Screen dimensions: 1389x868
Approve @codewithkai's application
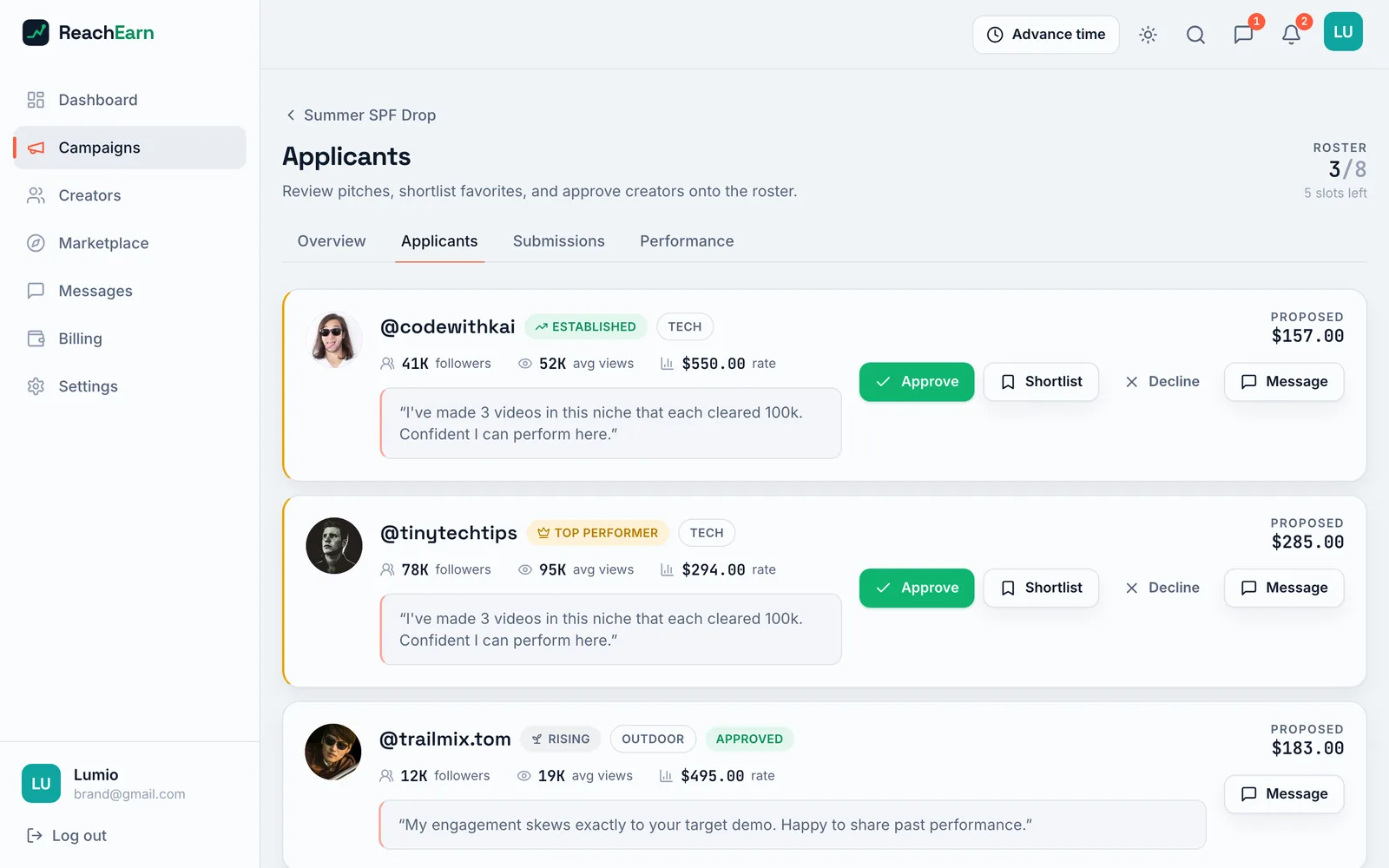[917, 382]
